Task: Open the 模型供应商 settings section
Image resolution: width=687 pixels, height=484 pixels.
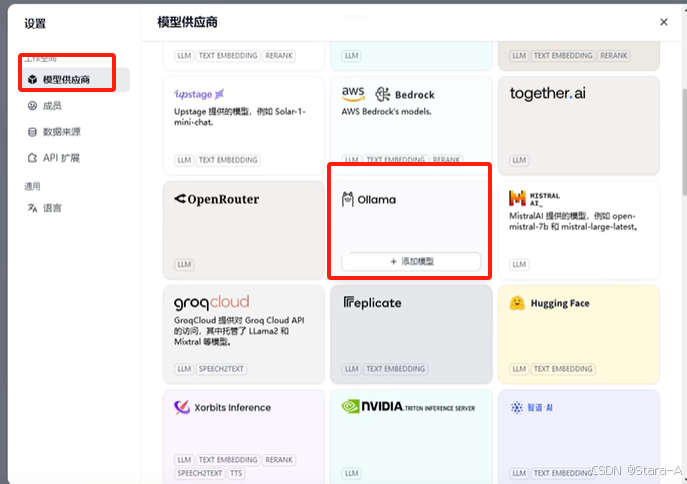Action: [x=75, y=80]
